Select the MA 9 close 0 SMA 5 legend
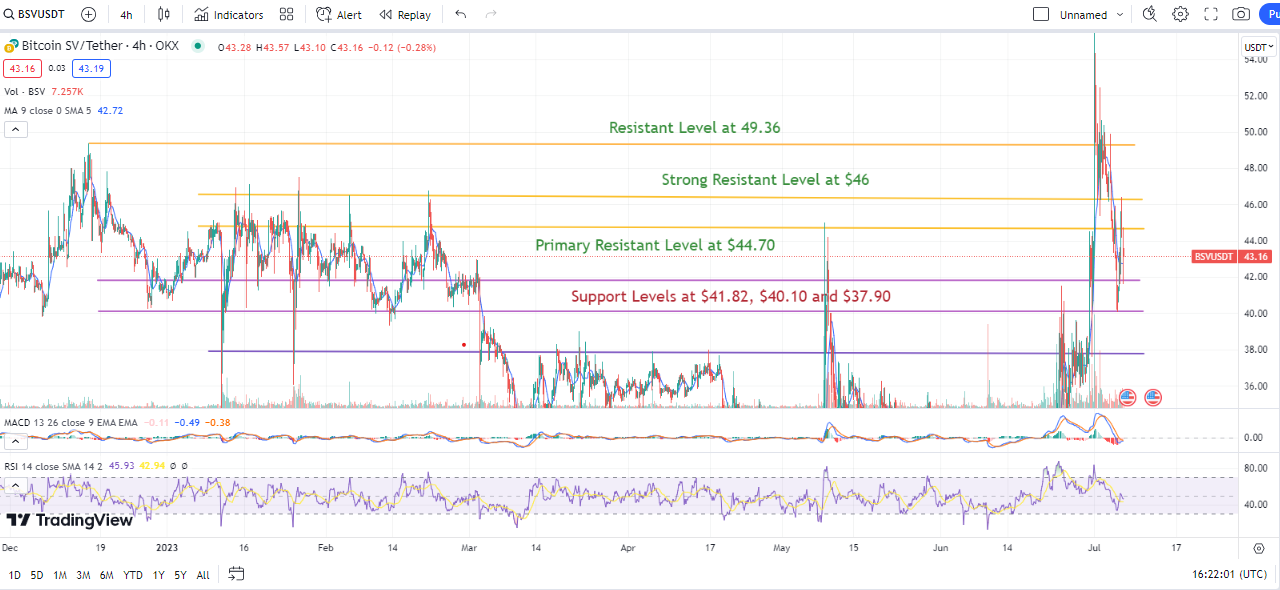The width and height of the screenshot is (1280, 590). click(x=49, y=110)
